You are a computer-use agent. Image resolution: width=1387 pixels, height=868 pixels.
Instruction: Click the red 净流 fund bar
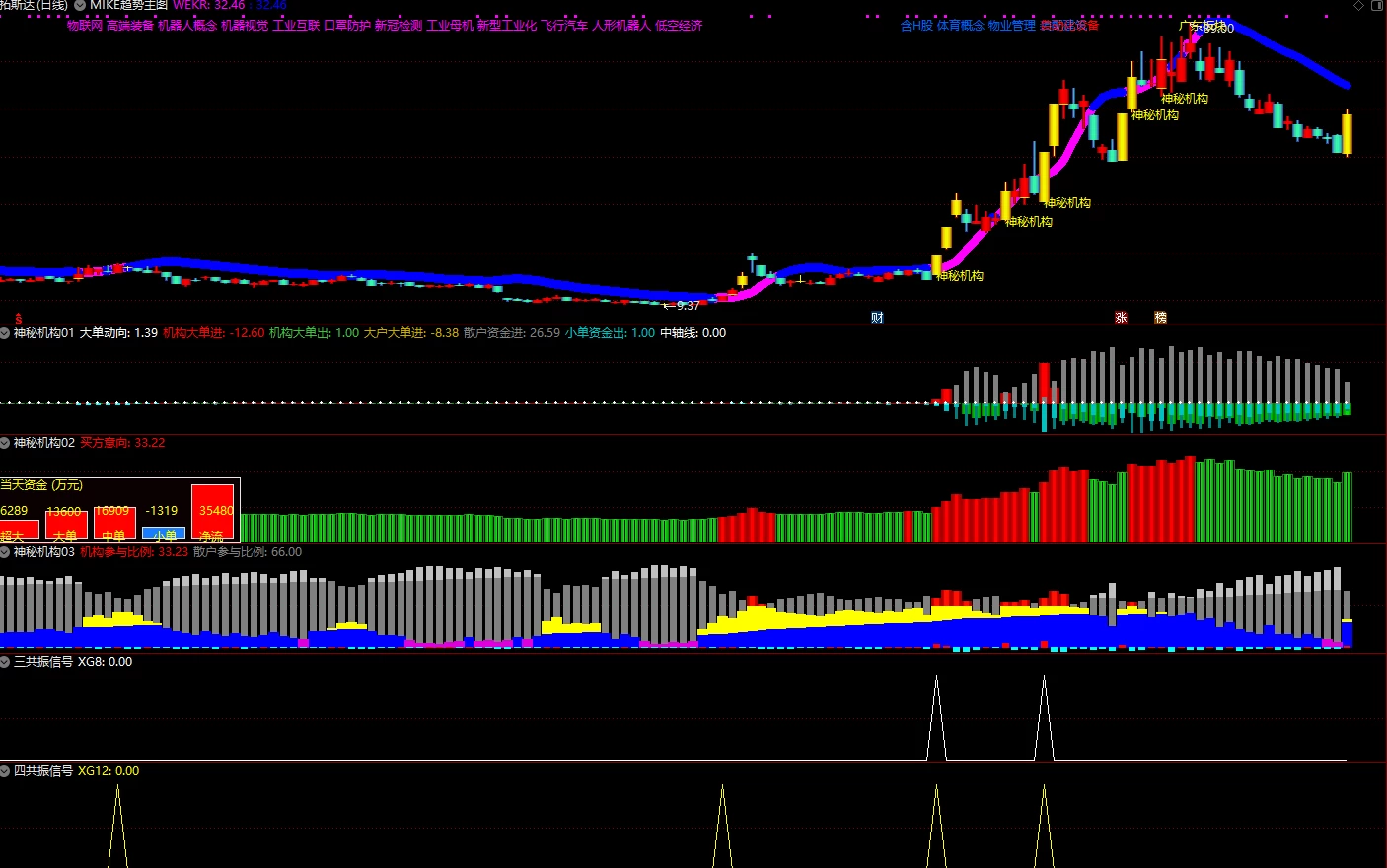coord(213,512)
